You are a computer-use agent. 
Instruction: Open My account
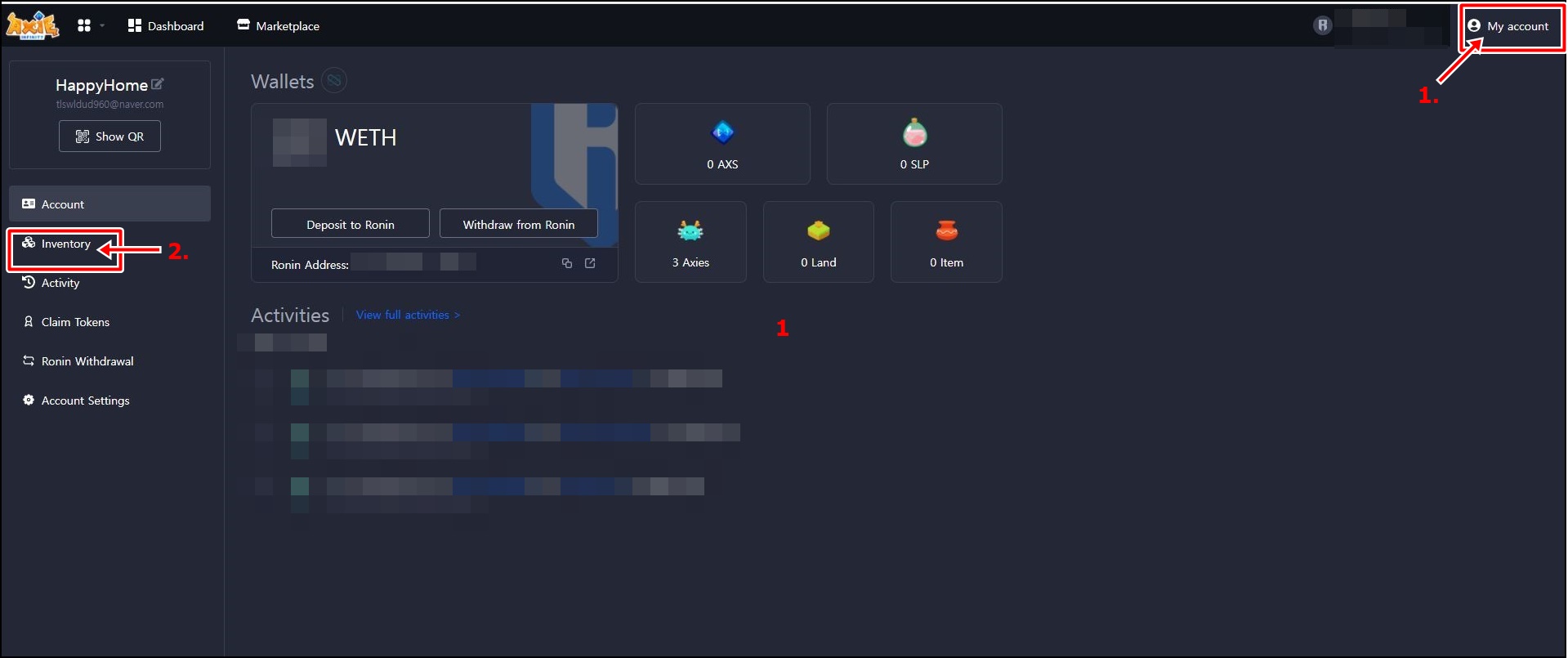click(1508, 26)
